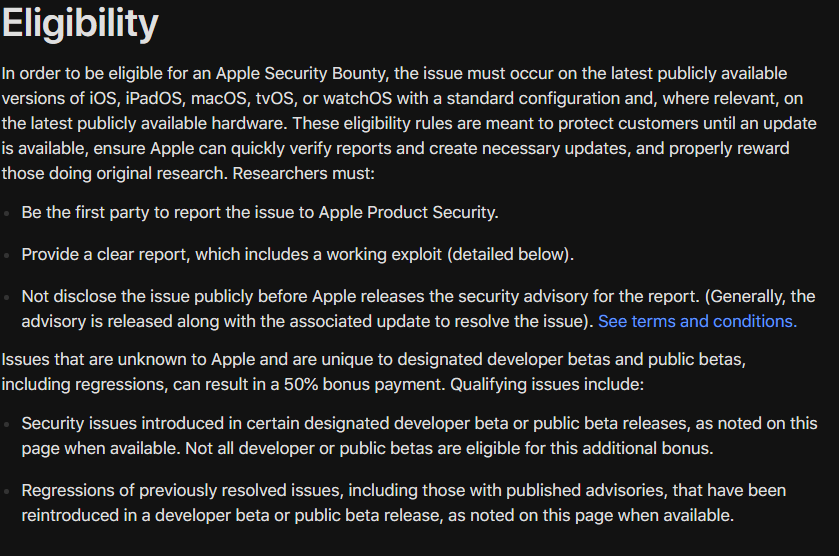Viewport: 839px width, 556px height.
Task: Click the "Regressions of previously resolved issues" bullet text
Action: click(403, 502)
